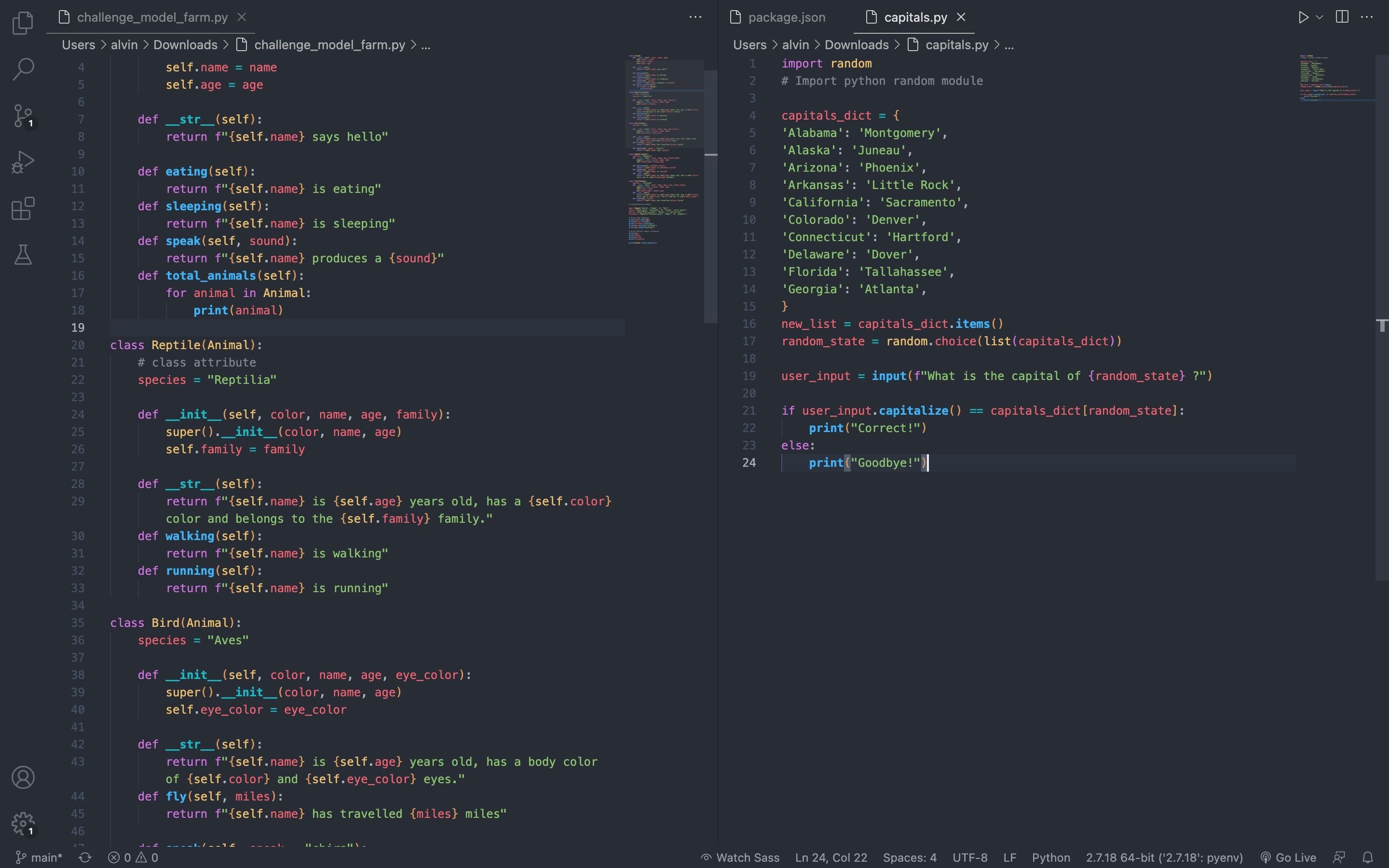Click alvin in the left breadcrumb
Screen dimensions: 1389x868
pyautogui.click(x=124, y=45)
